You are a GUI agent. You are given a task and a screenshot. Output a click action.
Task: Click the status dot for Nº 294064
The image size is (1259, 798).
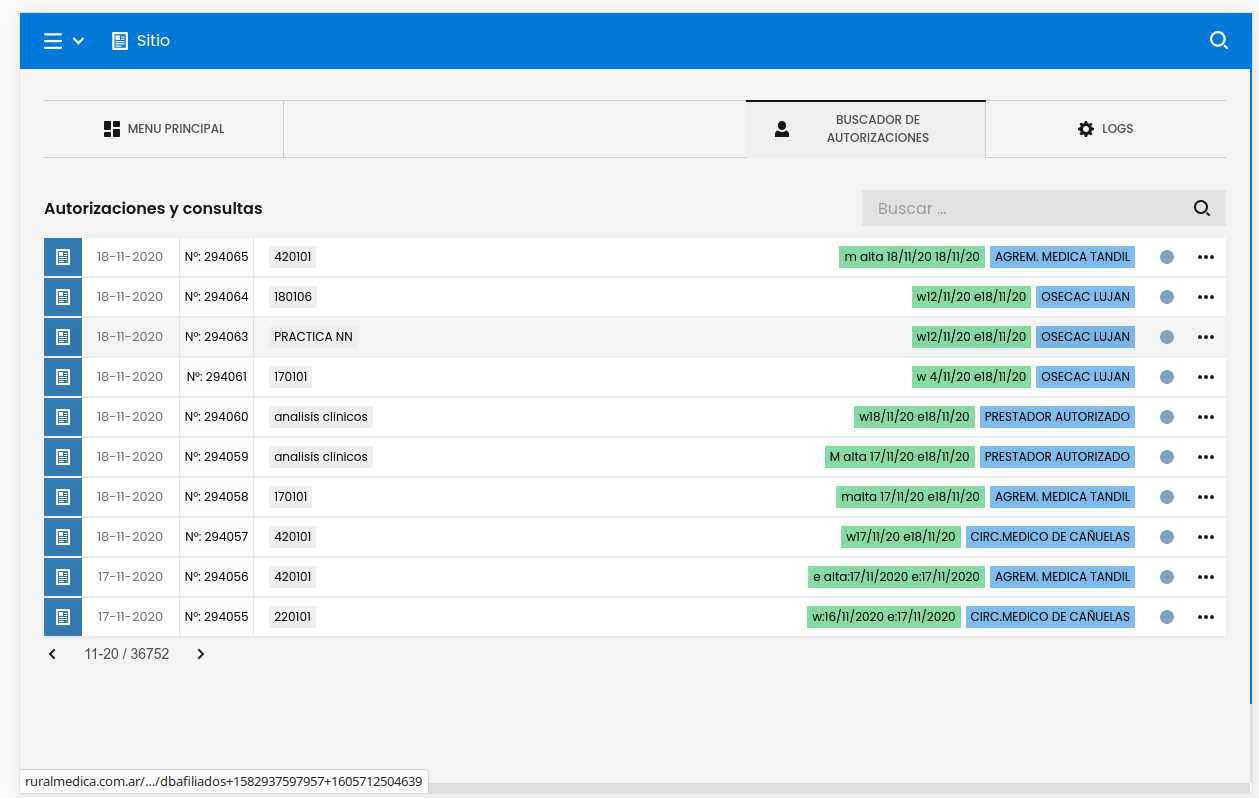pyautogui.click(x=1167, y=297)
